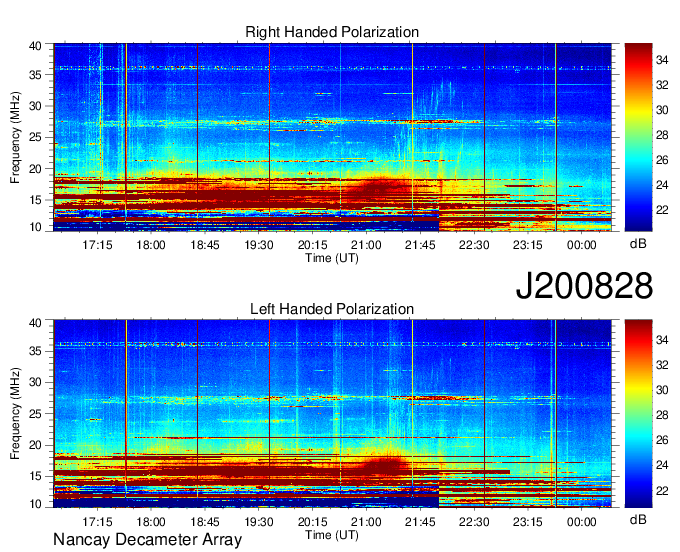Image resolution: width=680 pixels, height=552 pixels.
Task: Click the 20 MHz tick label on the lower plot
Action: click(35, 445)
